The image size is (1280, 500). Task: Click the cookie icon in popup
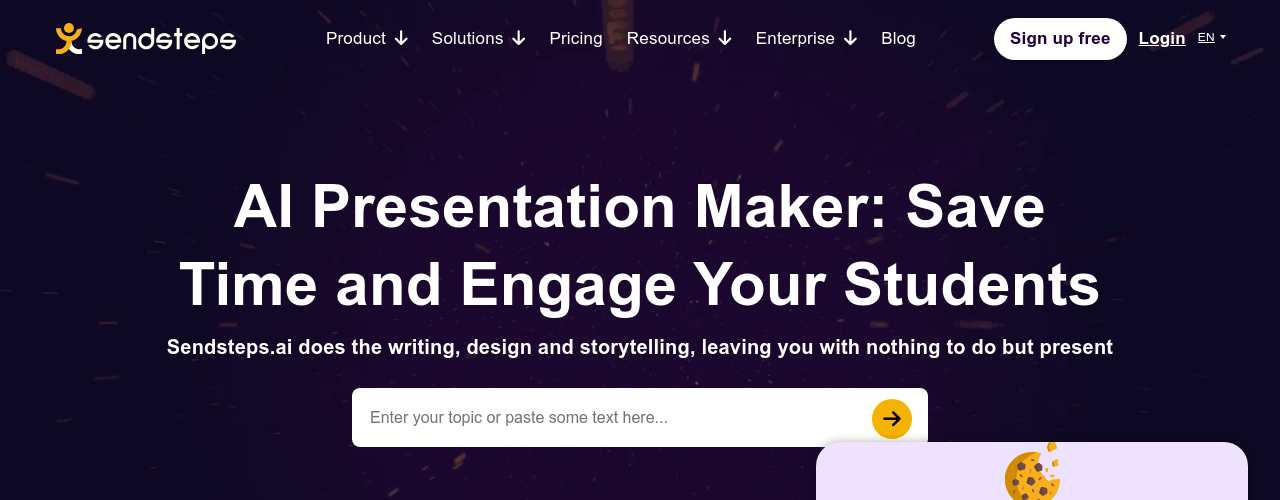[1031, 473]
